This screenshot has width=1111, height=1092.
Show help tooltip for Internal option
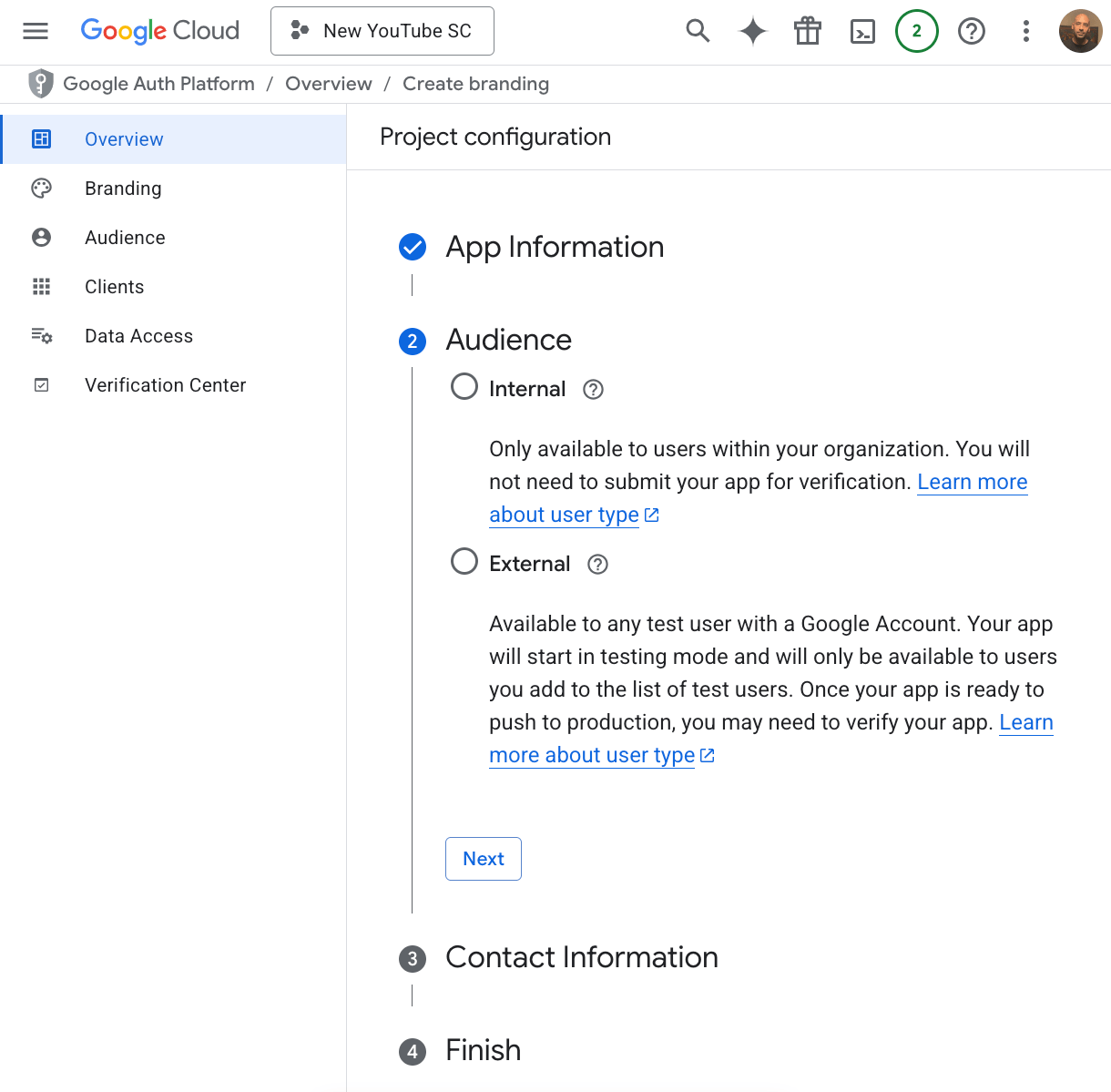[593, 390]
